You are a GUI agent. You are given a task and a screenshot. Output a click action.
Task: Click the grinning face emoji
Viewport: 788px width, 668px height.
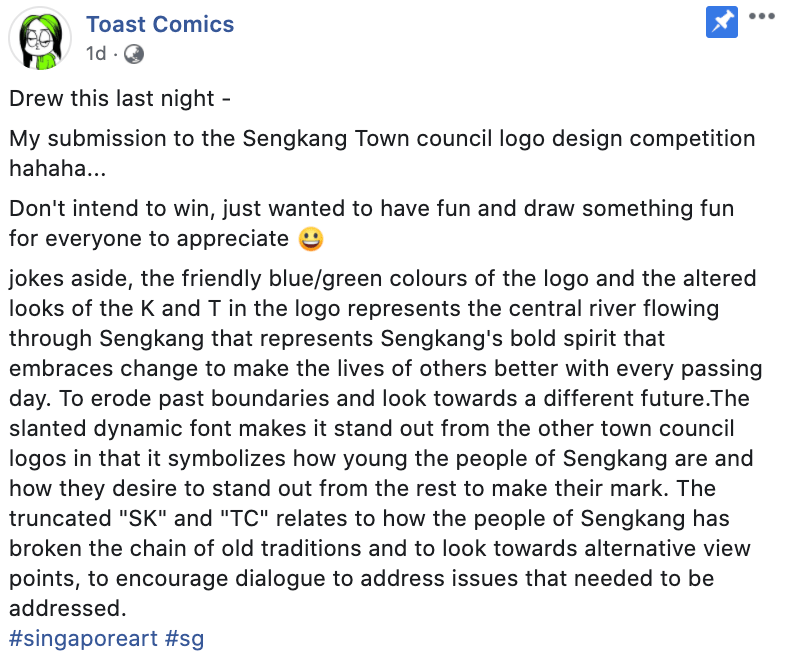(x=310, y=239)
